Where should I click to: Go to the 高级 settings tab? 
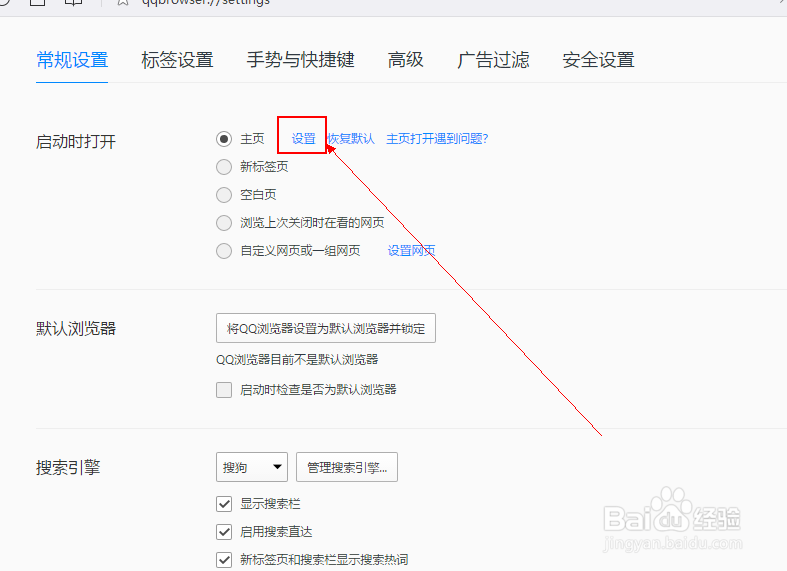[406, 60]
